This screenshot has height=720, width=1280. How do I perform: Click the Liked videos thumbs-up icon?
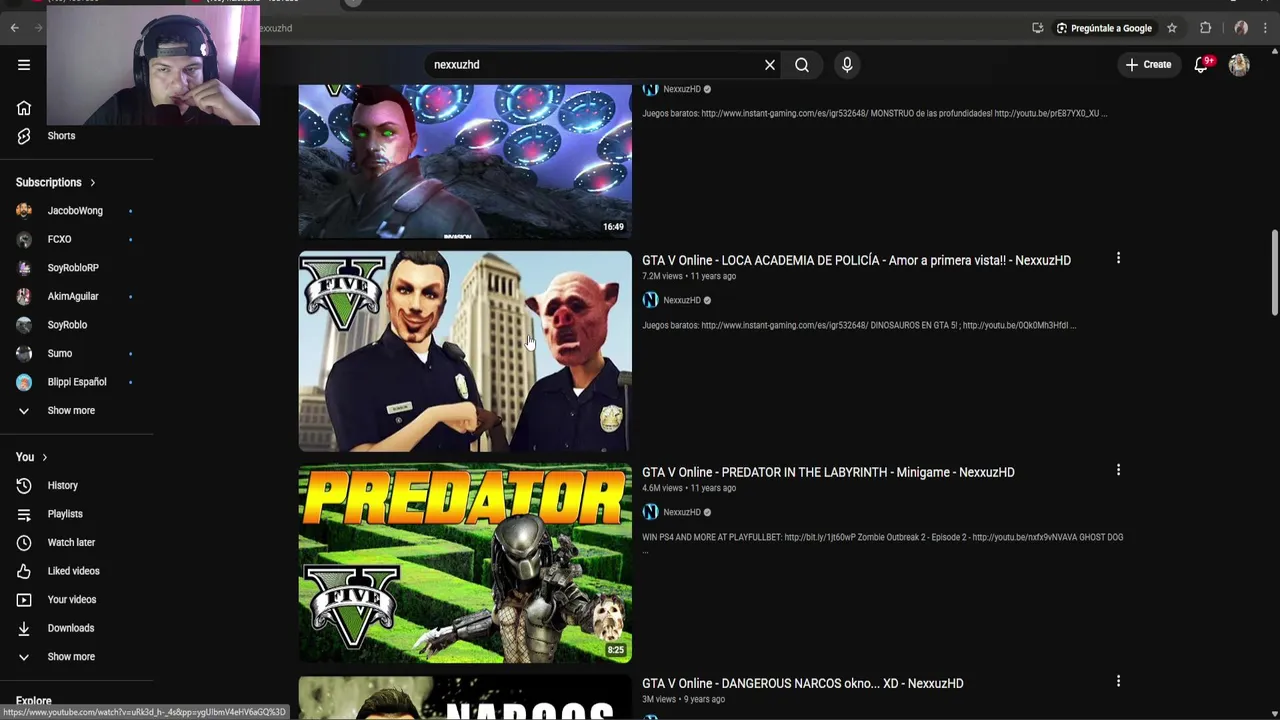coord(24,571)
